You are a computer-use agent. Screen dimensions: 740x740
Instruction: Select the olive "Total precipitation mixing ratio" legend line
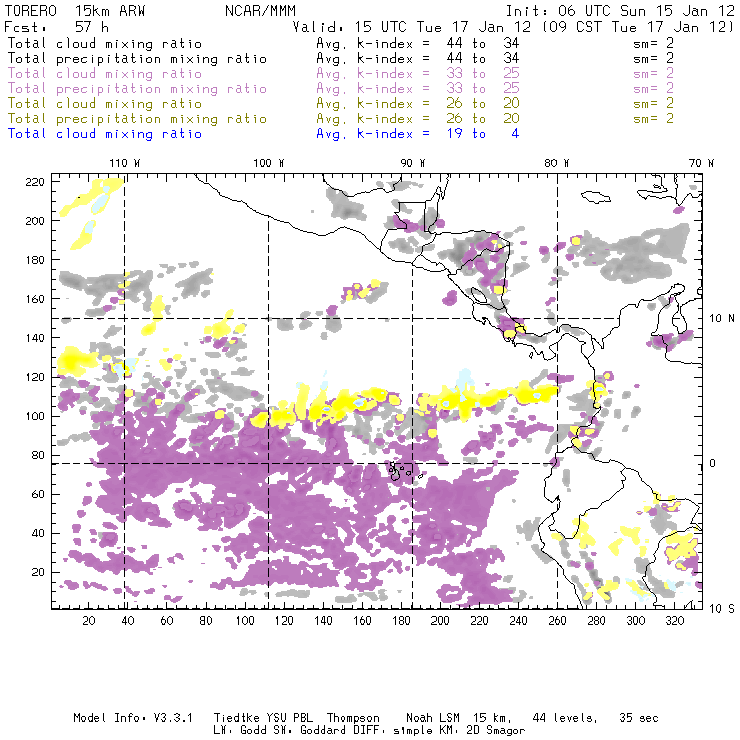137,119
